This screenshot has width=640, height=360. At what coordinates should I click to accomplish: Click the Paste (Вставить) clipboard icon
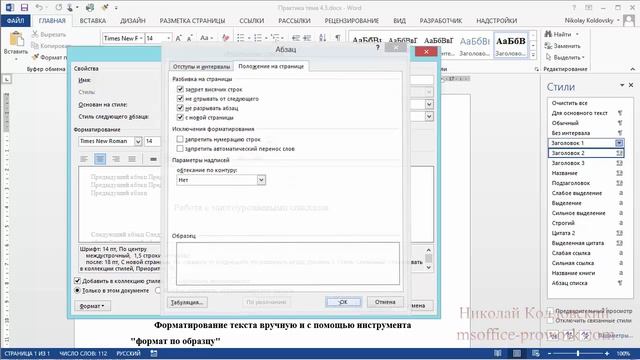click(16, 39)
